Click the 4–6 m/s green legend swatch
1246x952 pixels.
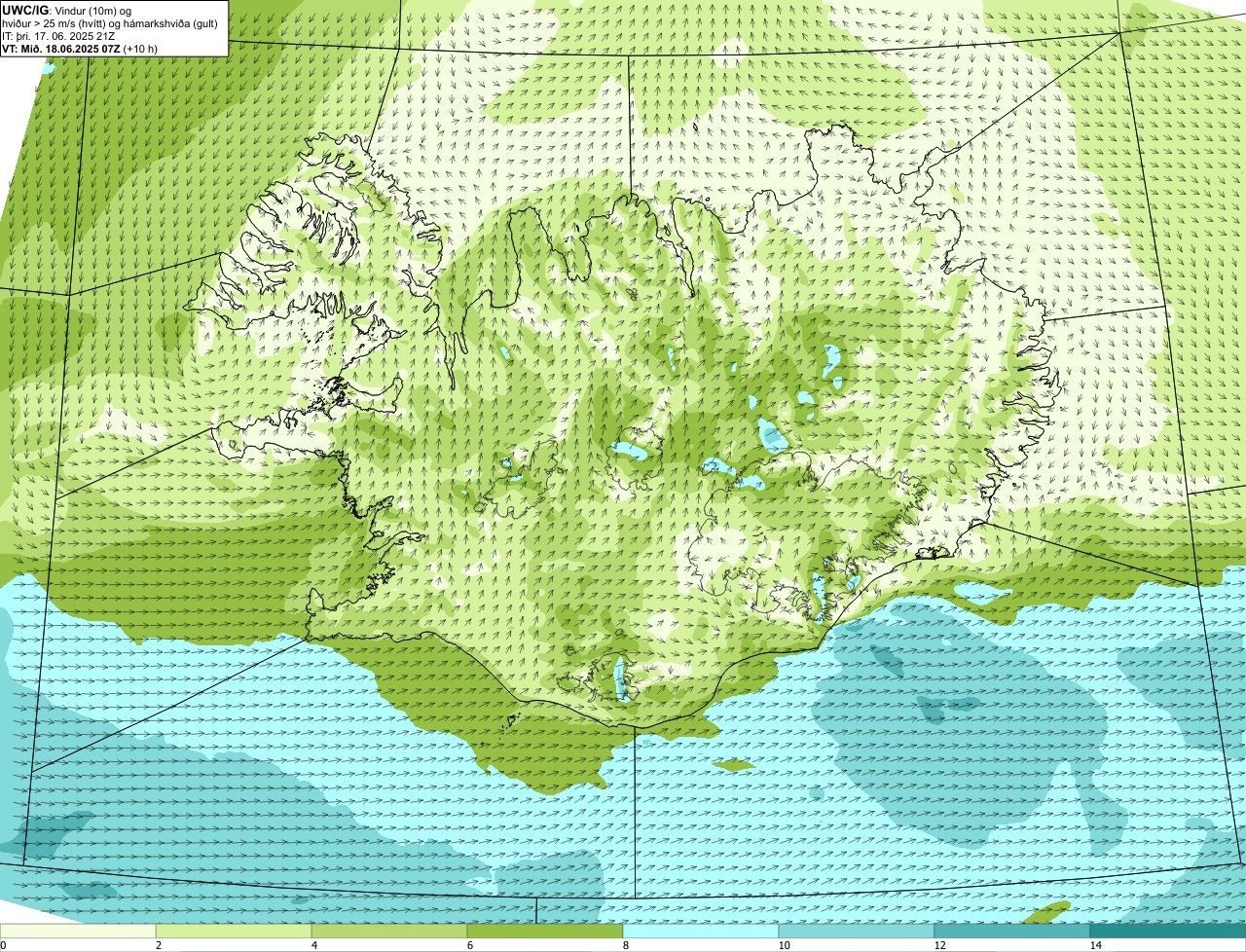pyautogui.click(x=389, y=931)
